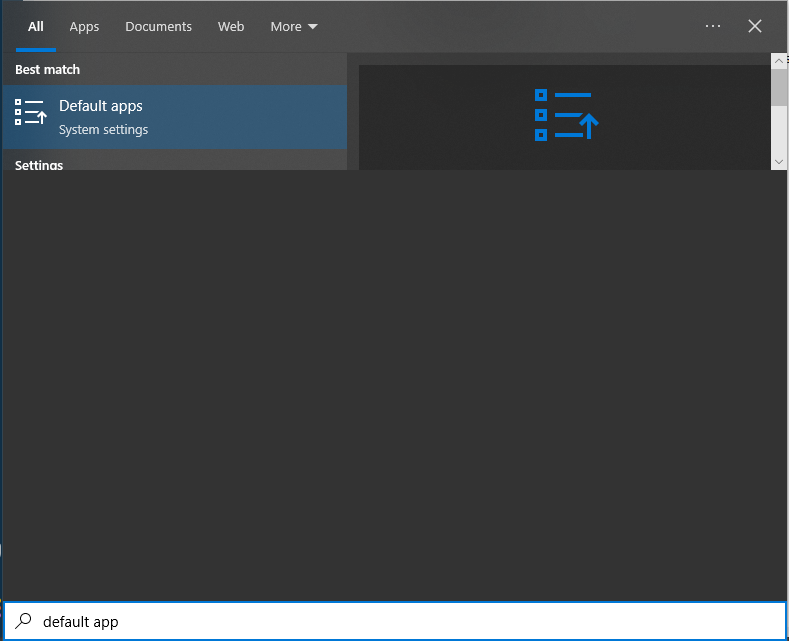Close the search panel
Image resolution: width=789 pixels, height=641 pixels.
click(754, 26)
